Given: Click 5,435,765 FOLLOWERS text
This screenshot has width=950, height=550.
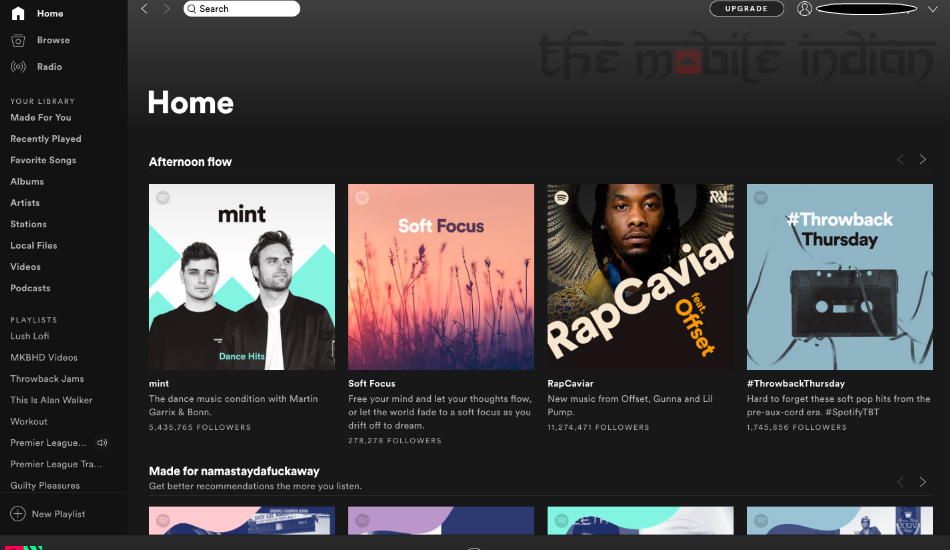Looking at the screenshot, I should tap(200, 427).
